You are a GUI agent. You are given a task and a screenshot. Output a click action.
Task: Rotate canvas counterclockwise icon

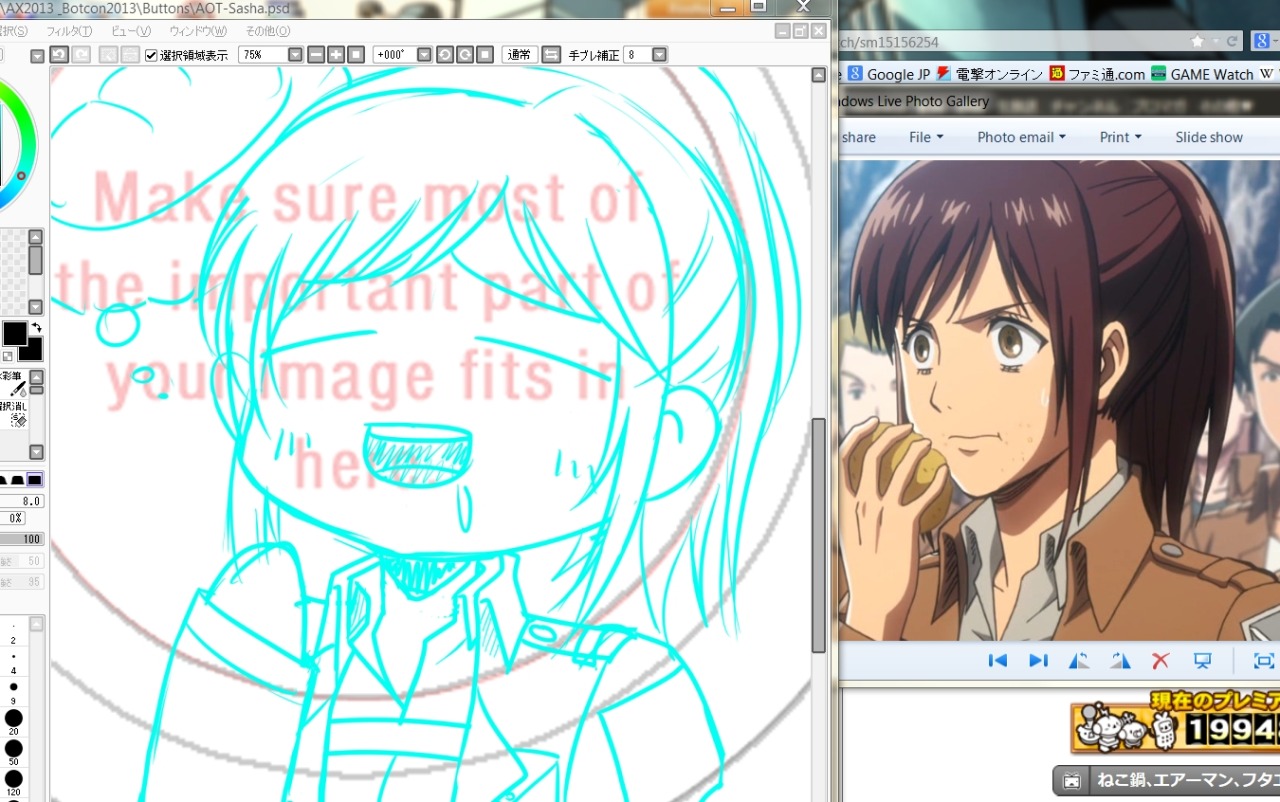coord(445,55)
